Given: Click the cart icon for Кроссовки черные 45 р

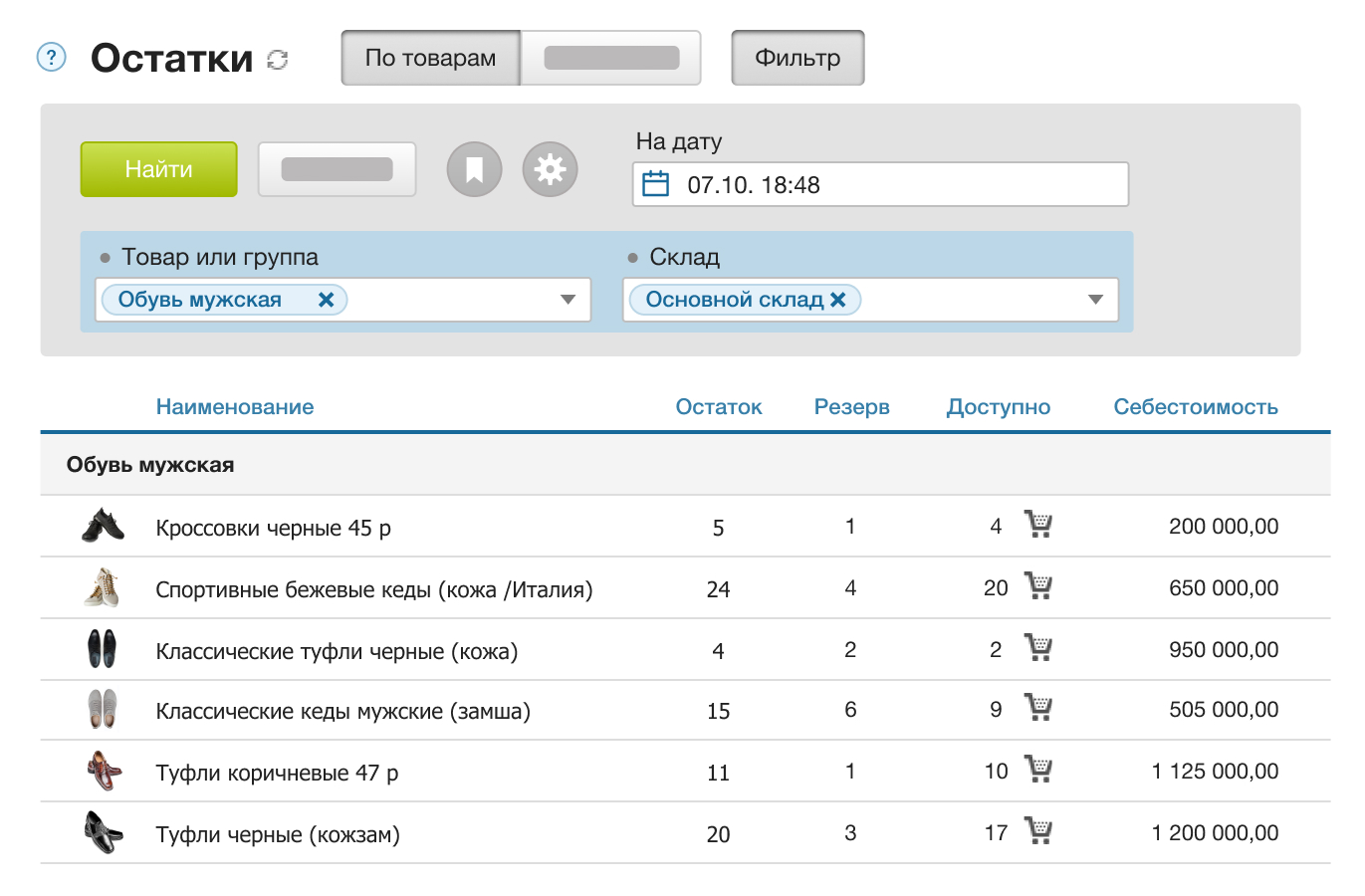Looking at the screenshot, I should [1038, 524].
